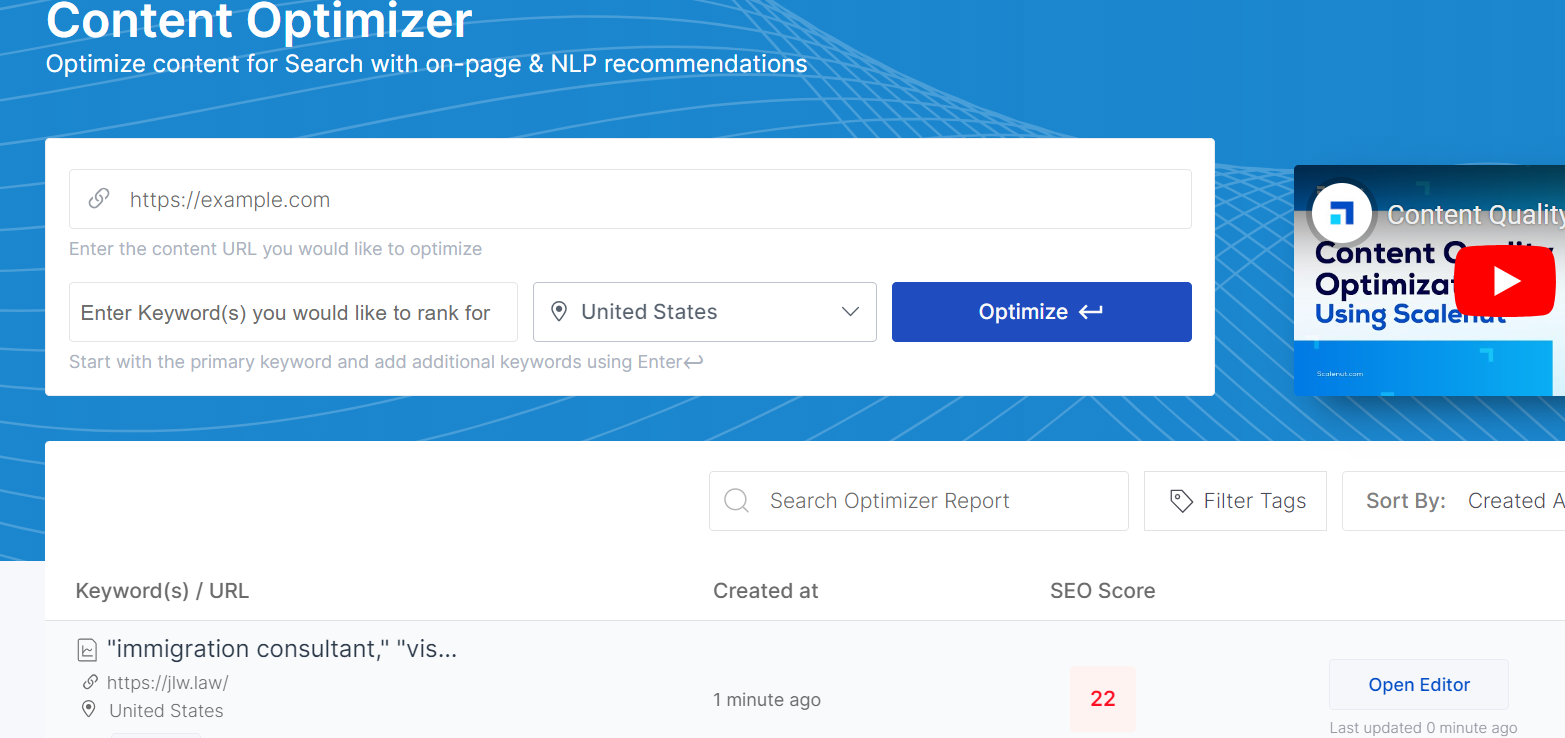
Task: Open the https://jlw.law/ link
Action: [x=168, y=683]
